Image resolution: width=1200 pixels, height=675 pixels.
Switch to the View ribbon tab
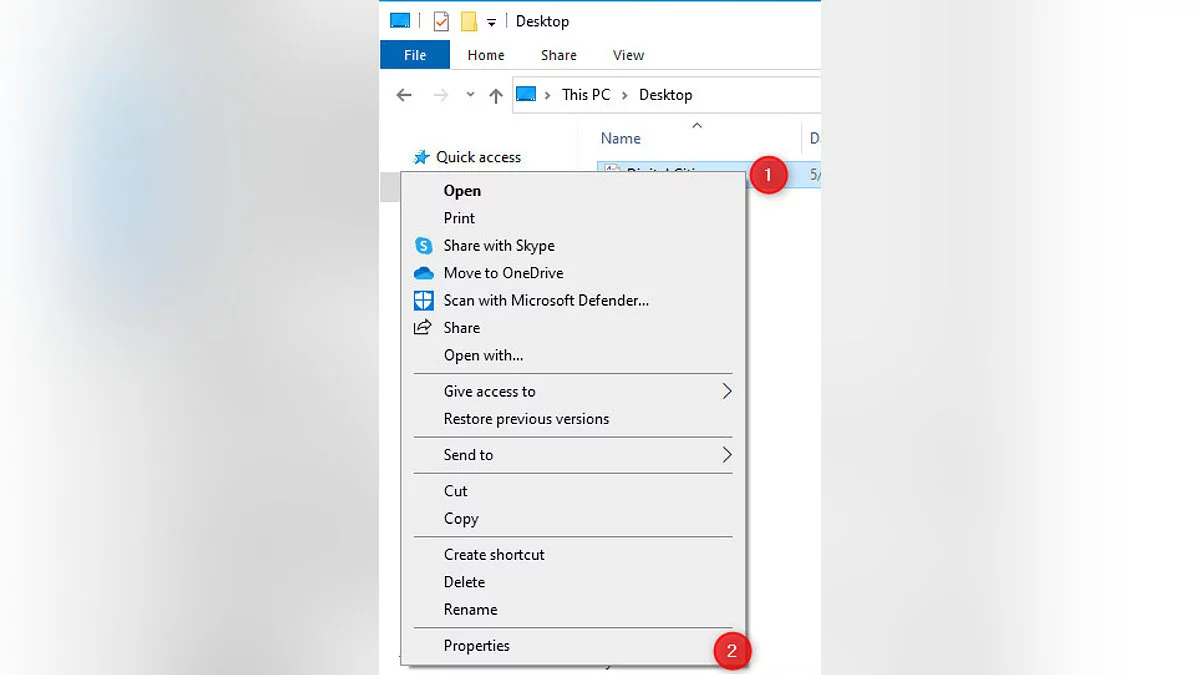click(628, 55)
